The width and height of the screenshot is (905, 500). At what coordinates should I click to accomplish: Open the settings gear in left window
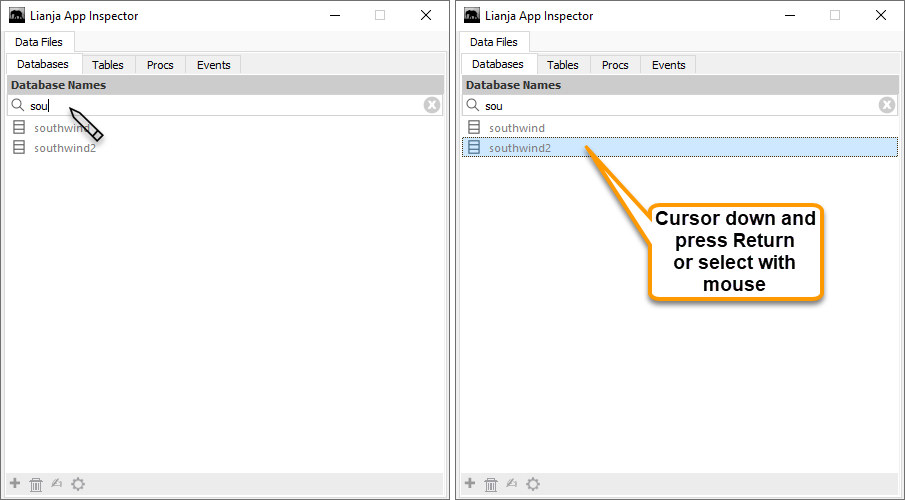(78, 484)
